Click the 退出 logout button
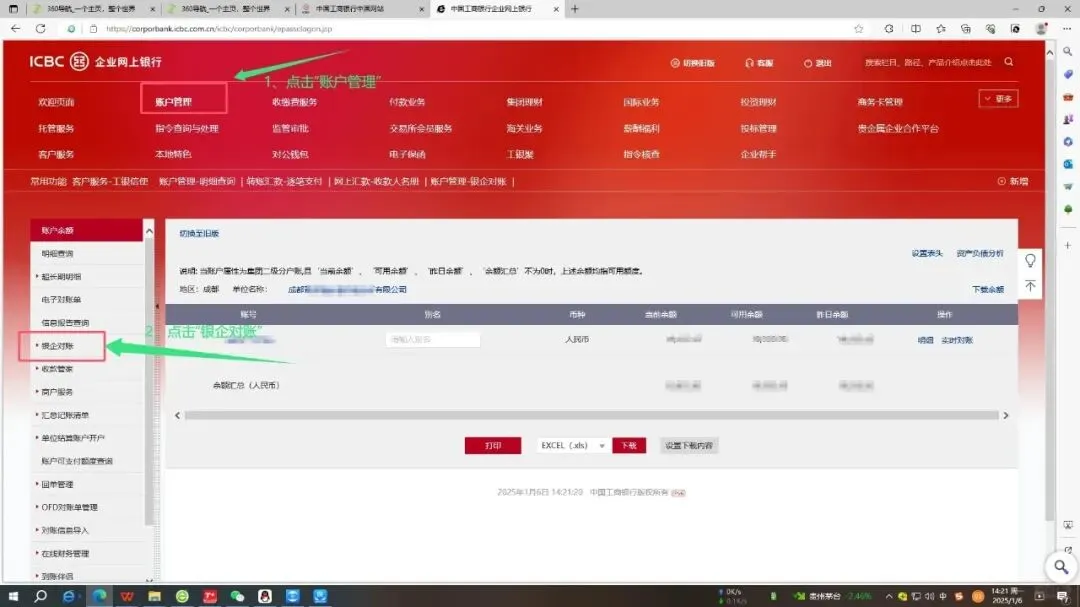The width and height of the screenshot is (1080, 607). [x=818, y=63]
